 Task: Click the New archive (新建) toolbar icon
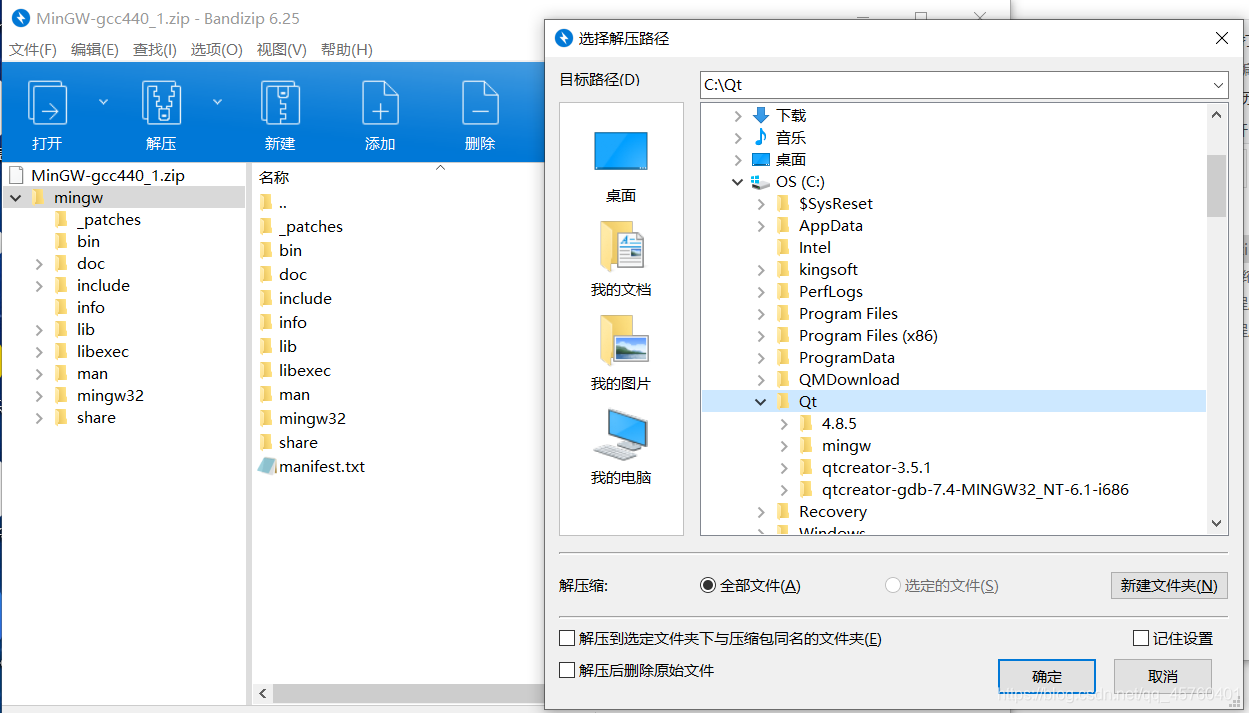click(280, 103)
